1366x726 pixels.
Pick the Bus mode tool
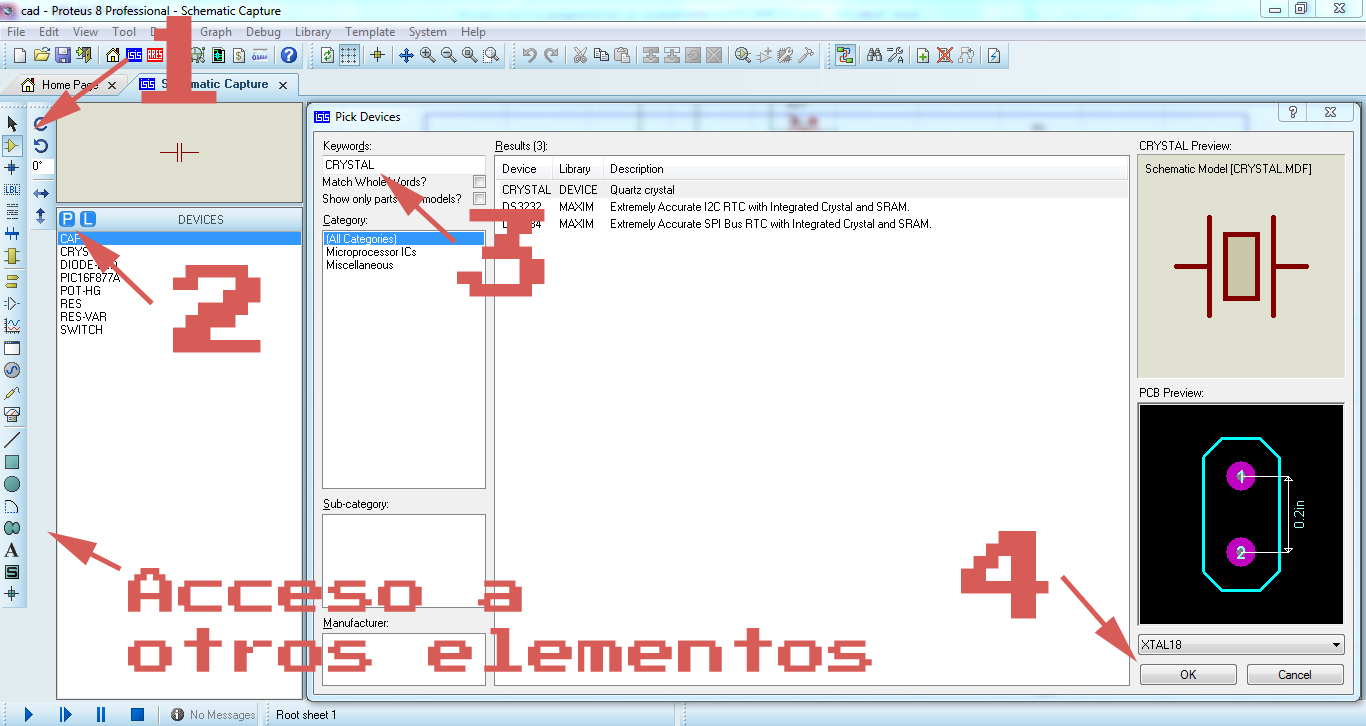[x=12, y=233]
